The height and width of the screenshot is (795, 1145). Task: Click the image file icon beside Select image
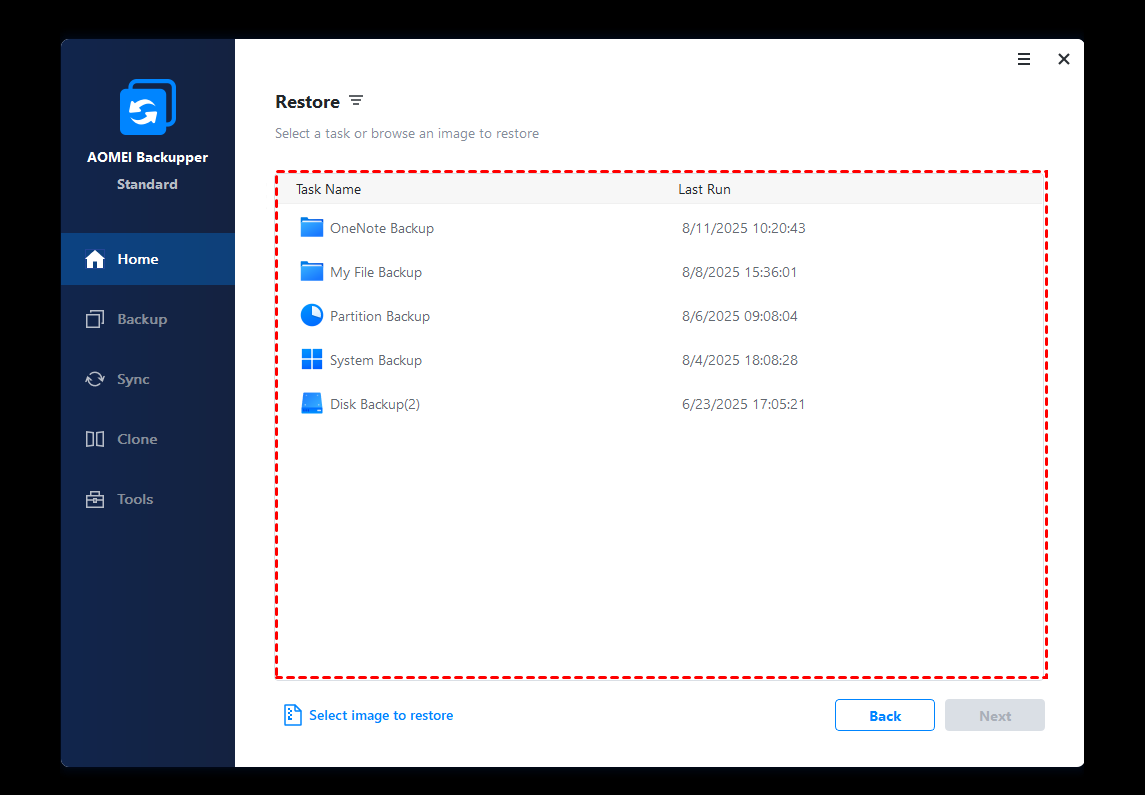click(292, 715)
